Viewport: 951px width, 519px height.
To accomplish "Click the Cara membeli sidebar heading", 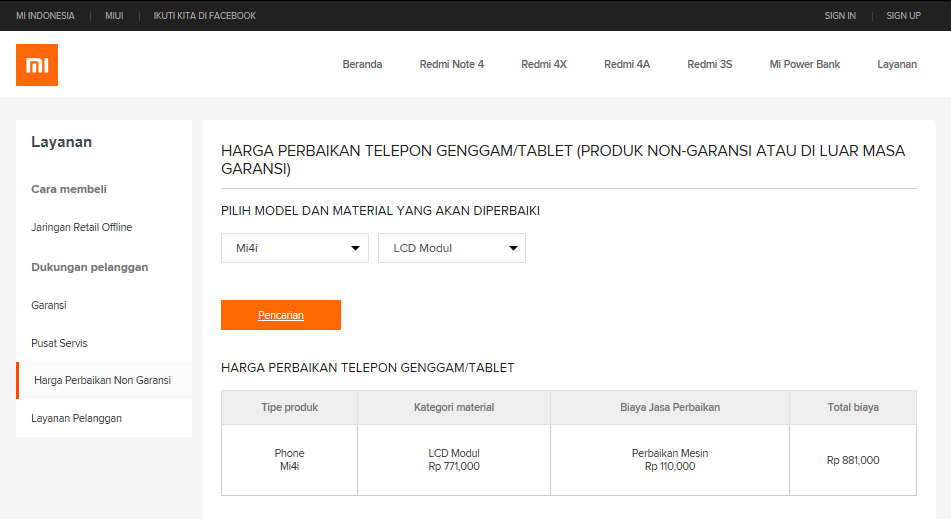I will click(69, 189).
